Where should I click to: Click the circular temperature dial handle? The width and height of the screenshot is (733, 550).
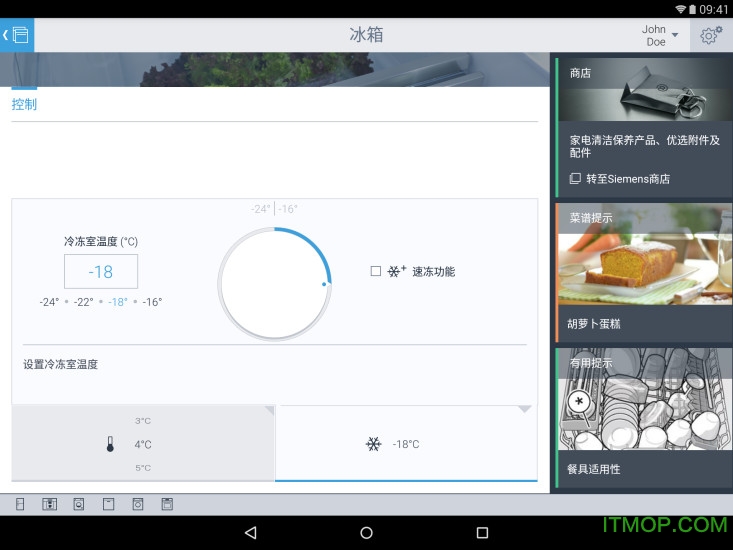[324, 284]
